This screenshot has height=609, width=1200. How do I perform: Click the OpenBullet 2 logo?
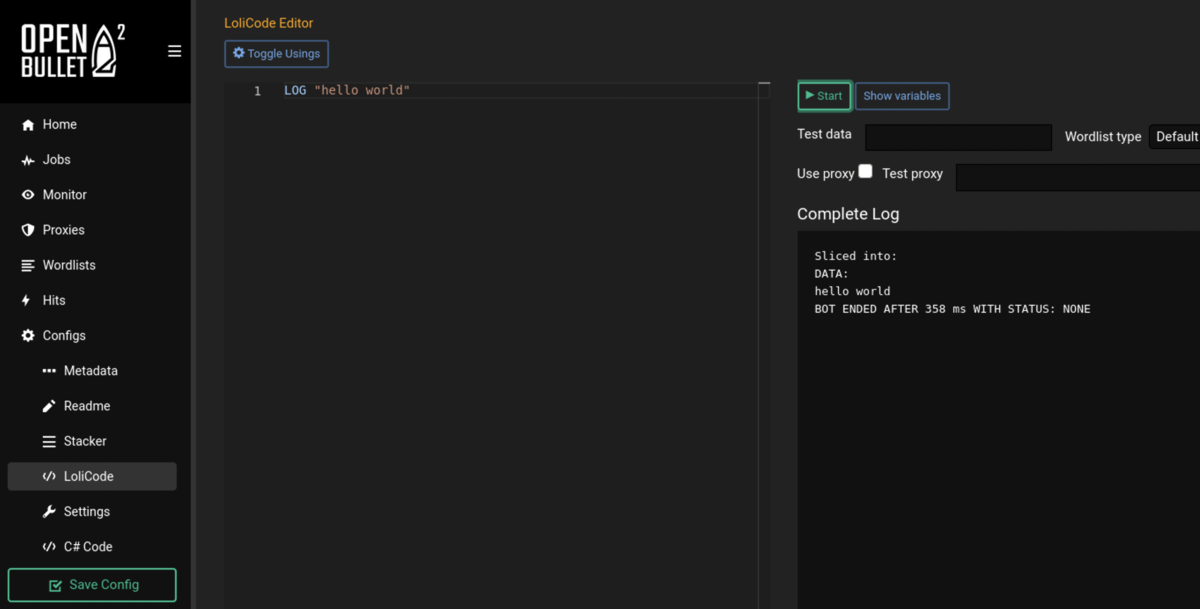[73, 51]
